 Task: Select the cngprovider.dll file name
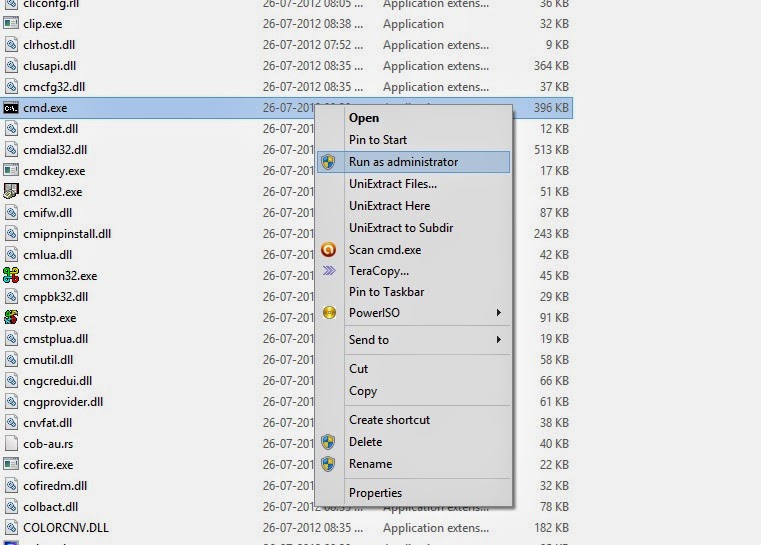[63, 402]
